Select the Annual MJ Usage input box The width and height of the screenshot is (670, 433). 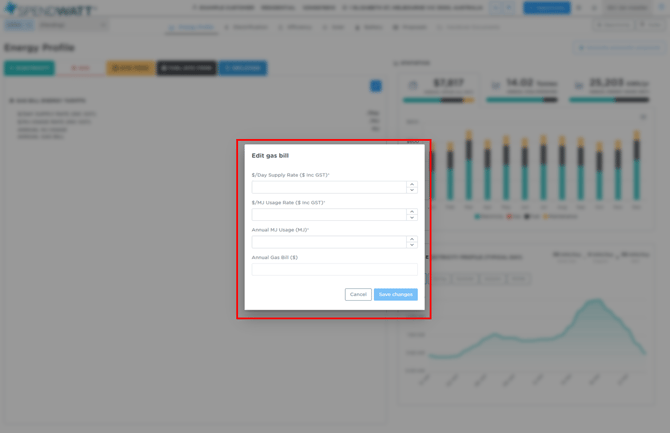328,242
